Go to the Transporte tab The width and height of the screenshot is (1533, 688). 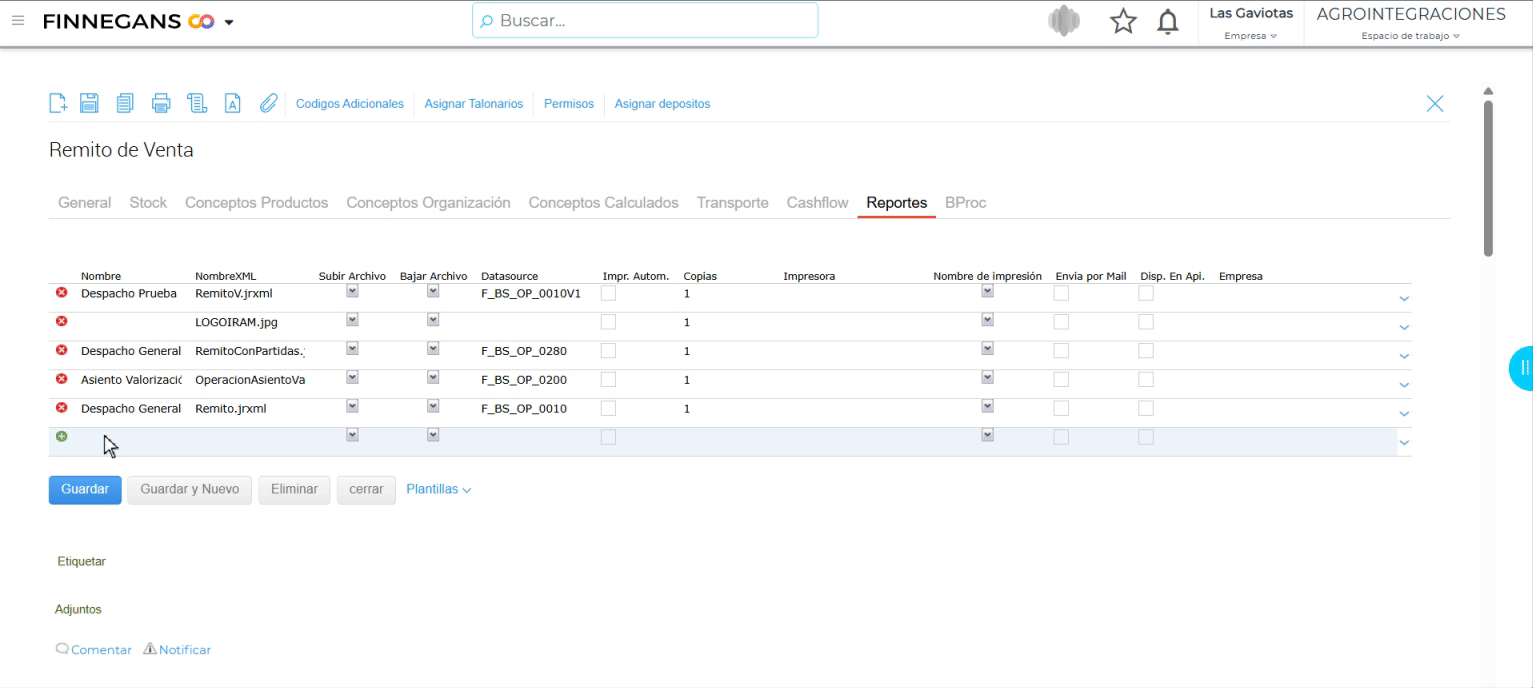coord(733,202)
